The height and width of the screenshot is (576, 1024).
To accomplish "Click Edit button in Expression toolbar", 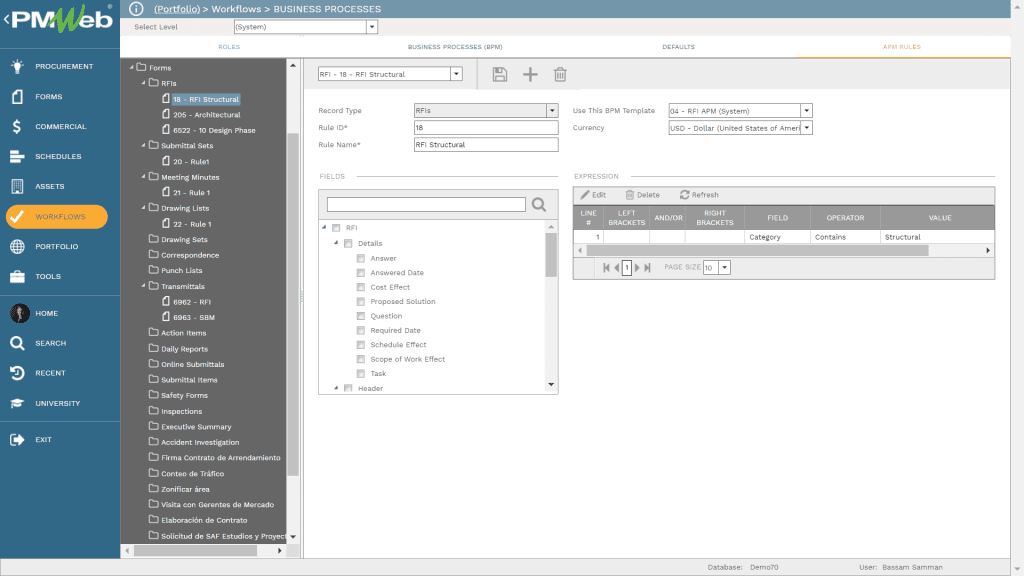I will 593,195.
